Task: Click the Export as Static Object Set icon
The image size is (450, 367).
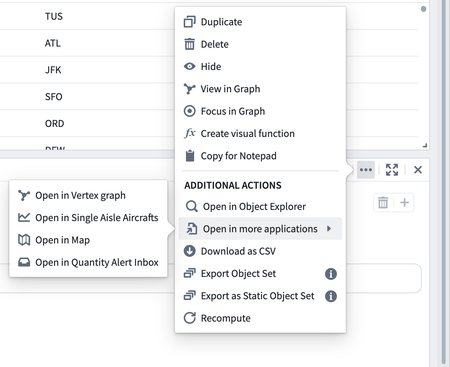Action: (x=189, y=296)
